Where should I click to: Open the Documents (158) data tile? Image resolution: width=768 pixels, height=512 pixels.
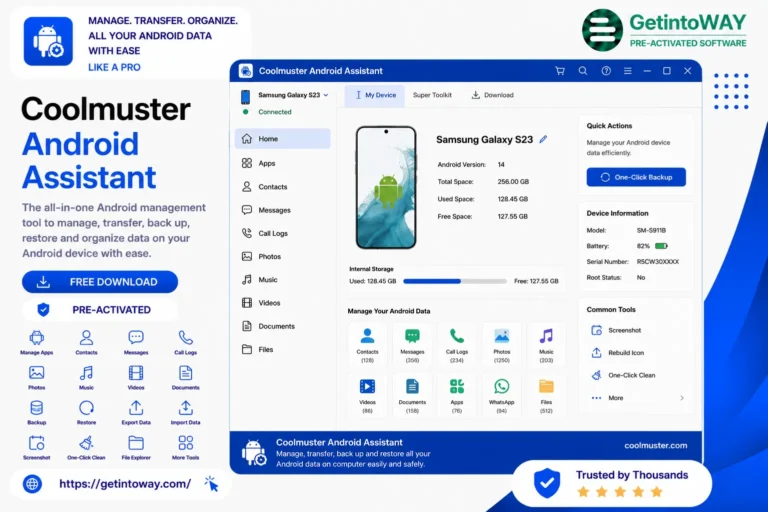(x=412, y=395)
